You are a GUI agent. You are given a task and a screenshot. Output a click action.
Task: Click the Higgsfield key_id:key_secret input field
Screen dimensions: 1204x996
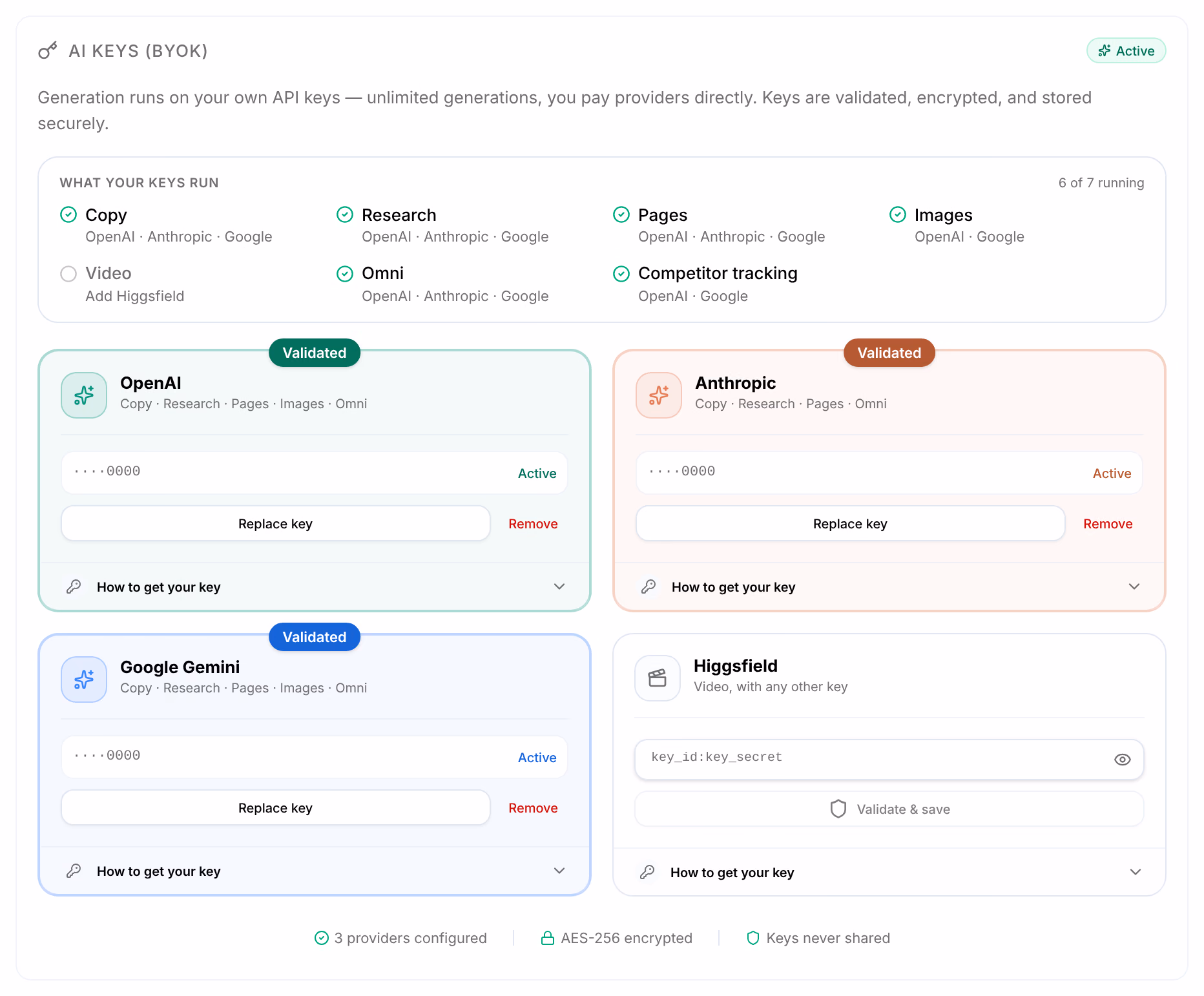[889, 760]
